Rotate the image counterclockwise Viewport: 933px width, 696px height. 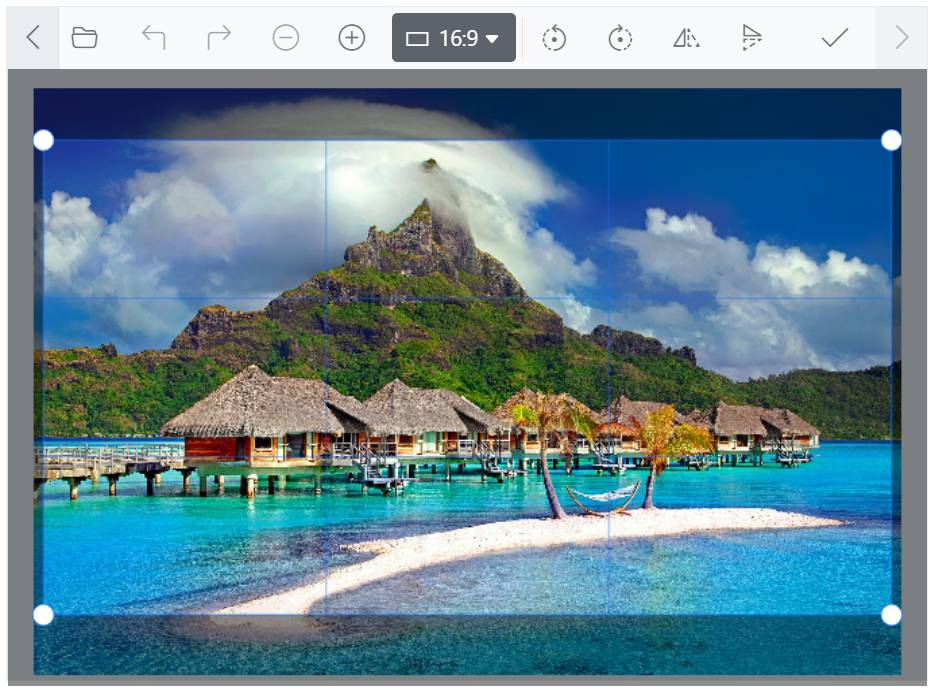(553, 40)
